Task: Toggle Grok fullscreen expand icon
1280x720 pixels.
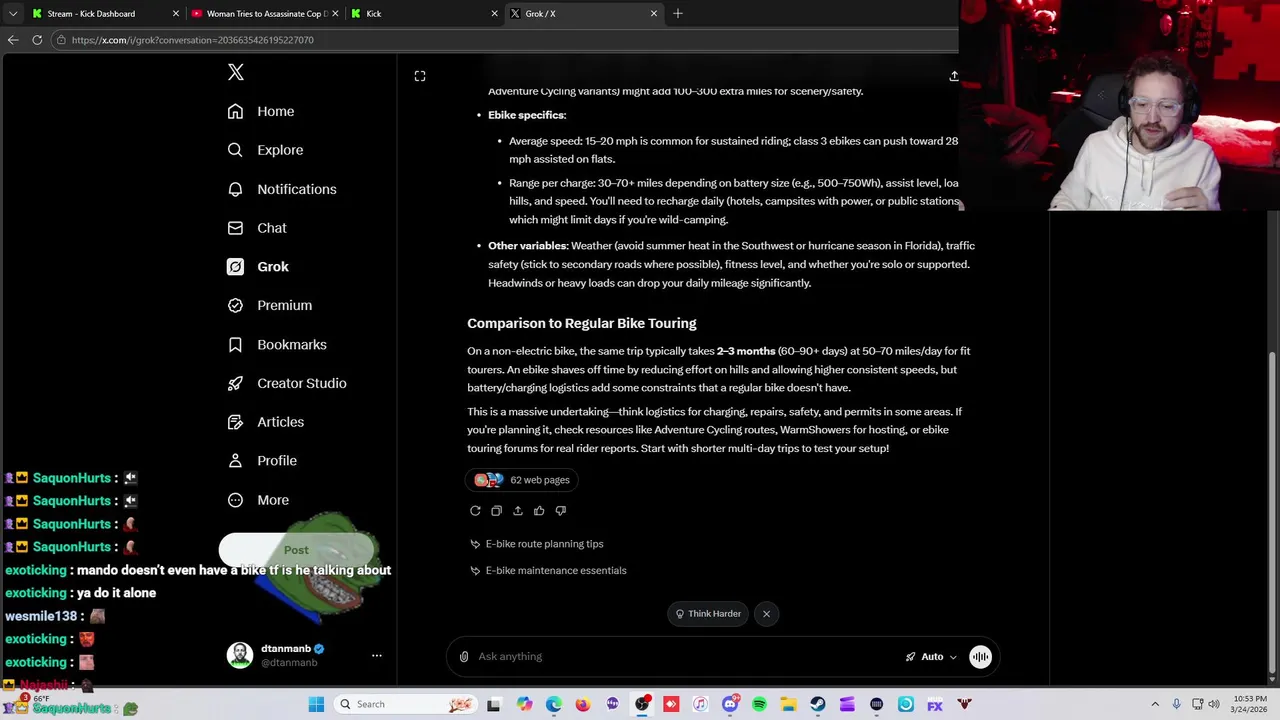Action: click(x=420, y=76)
